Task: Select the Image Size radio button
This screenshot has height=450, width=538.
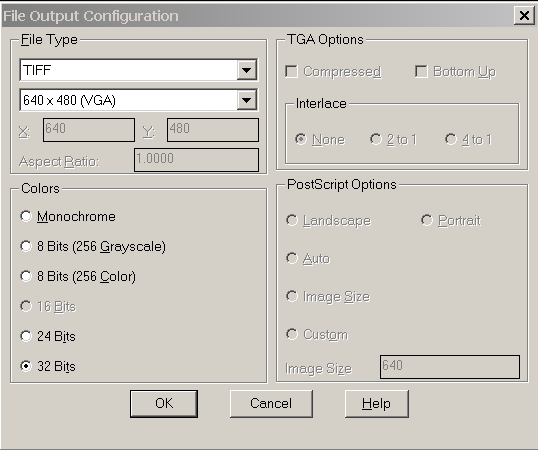Action: point(292,296)
